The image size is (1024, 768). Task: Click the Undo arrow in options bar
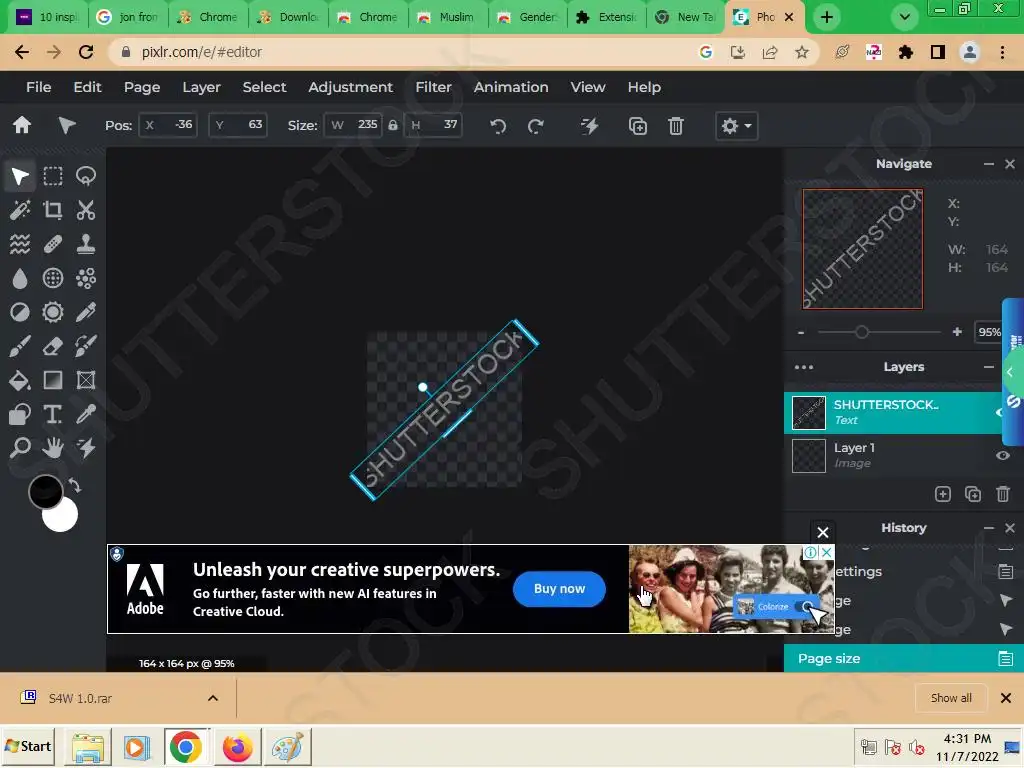click(x=498, y=126)
